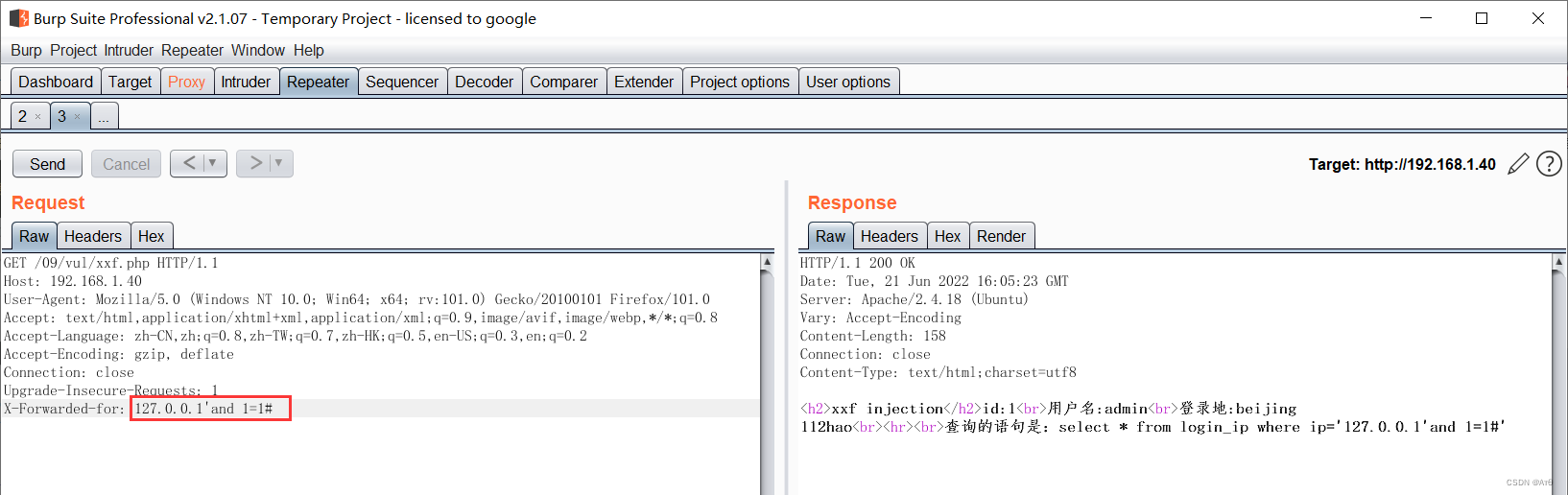Maximize the Burp Suite window
The image size is (1568, 495).
[1482, 18]
